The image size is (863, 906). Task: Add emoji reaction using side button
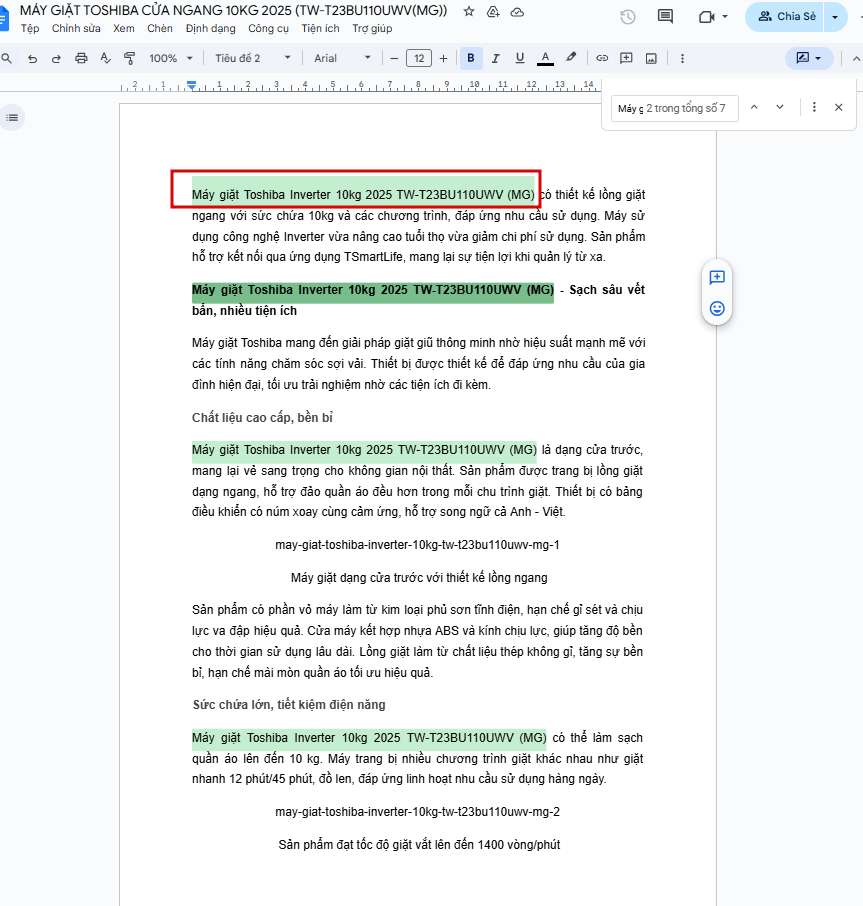[717, 309]
